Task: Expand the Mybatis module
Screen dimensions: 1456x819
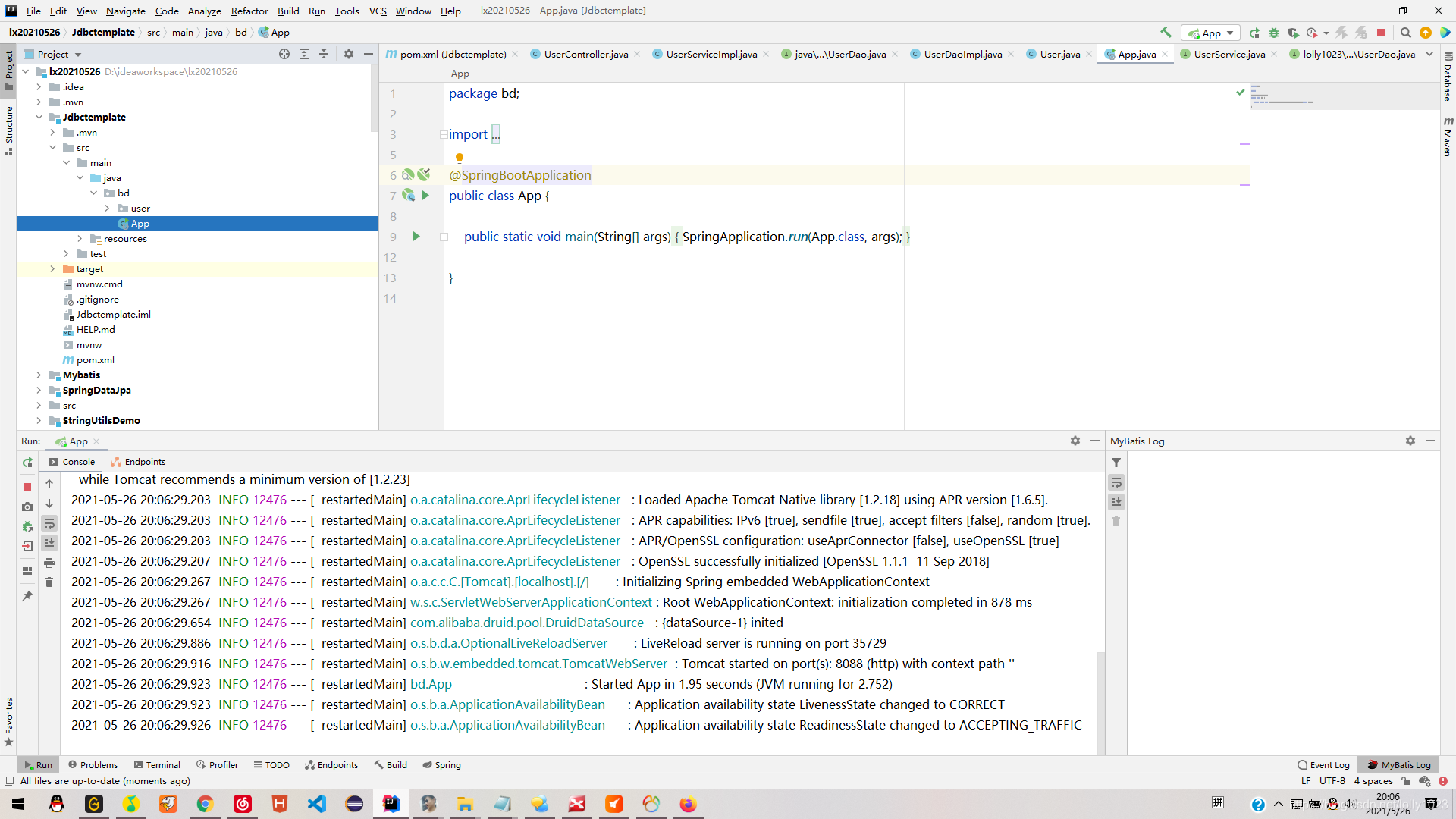Action: [x=39, y=375]
